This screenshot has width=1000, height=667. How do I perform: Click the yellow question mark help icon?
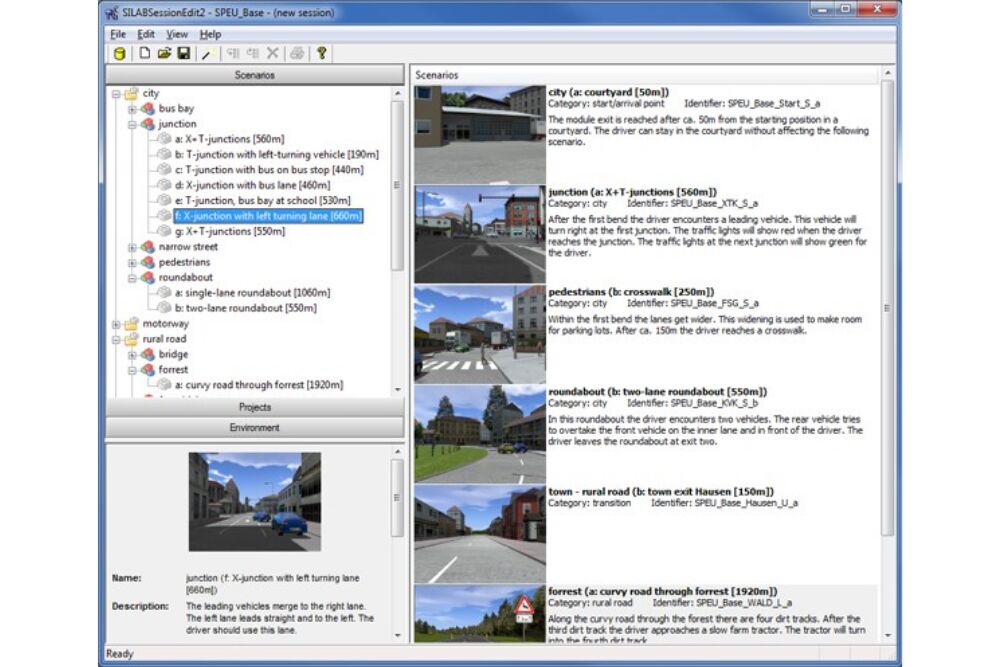[x=321, y=54]
